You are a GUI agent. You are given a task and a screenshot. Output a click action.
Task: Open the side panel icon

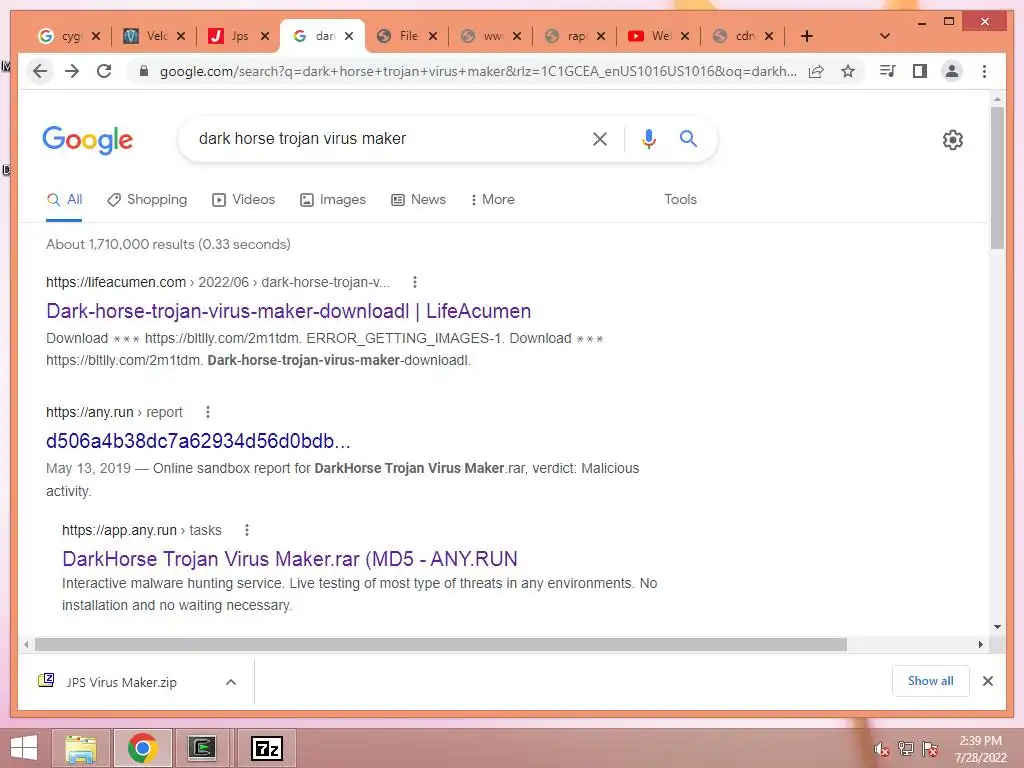920,71
